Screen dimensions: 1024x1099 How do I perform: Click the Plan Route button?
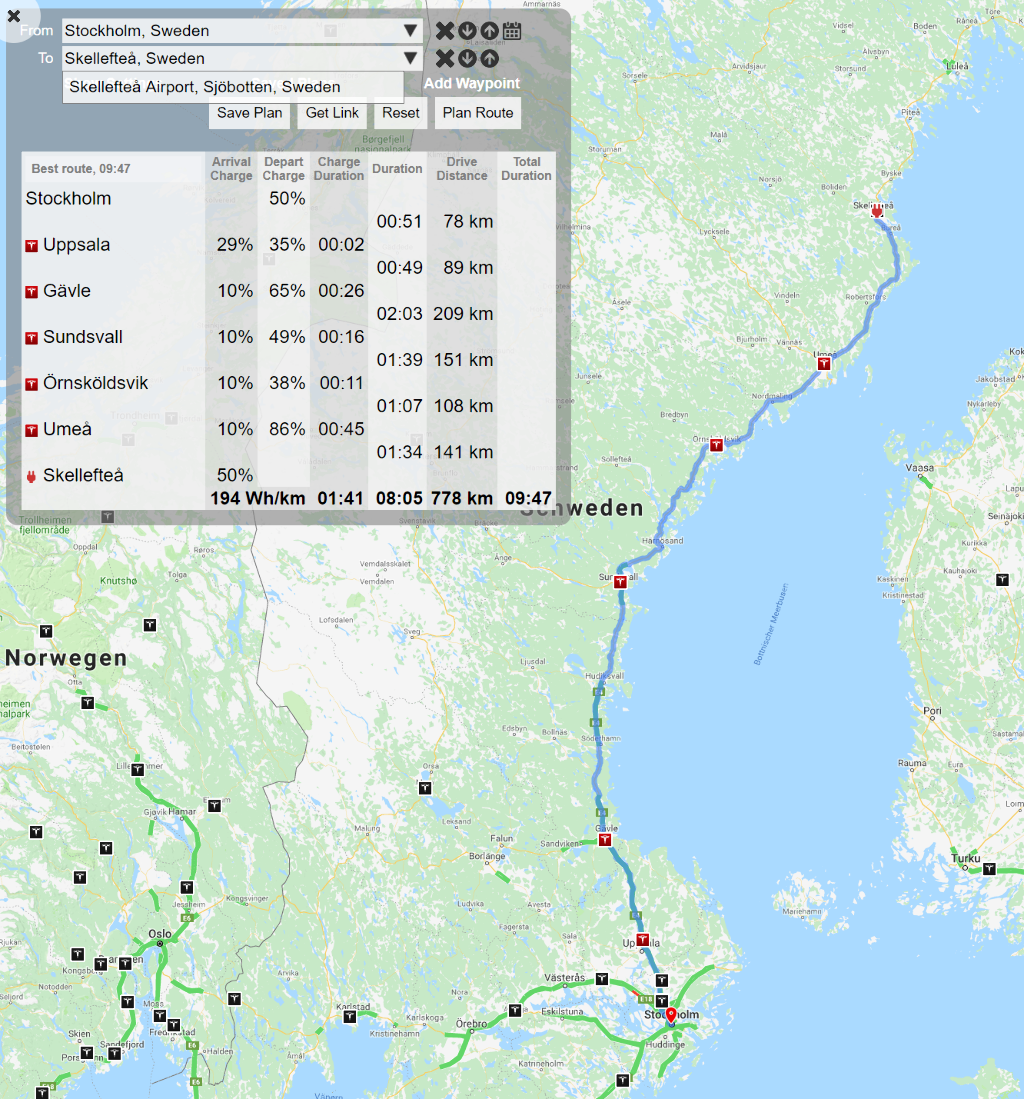pyautogui.click(x=477, y=113)
